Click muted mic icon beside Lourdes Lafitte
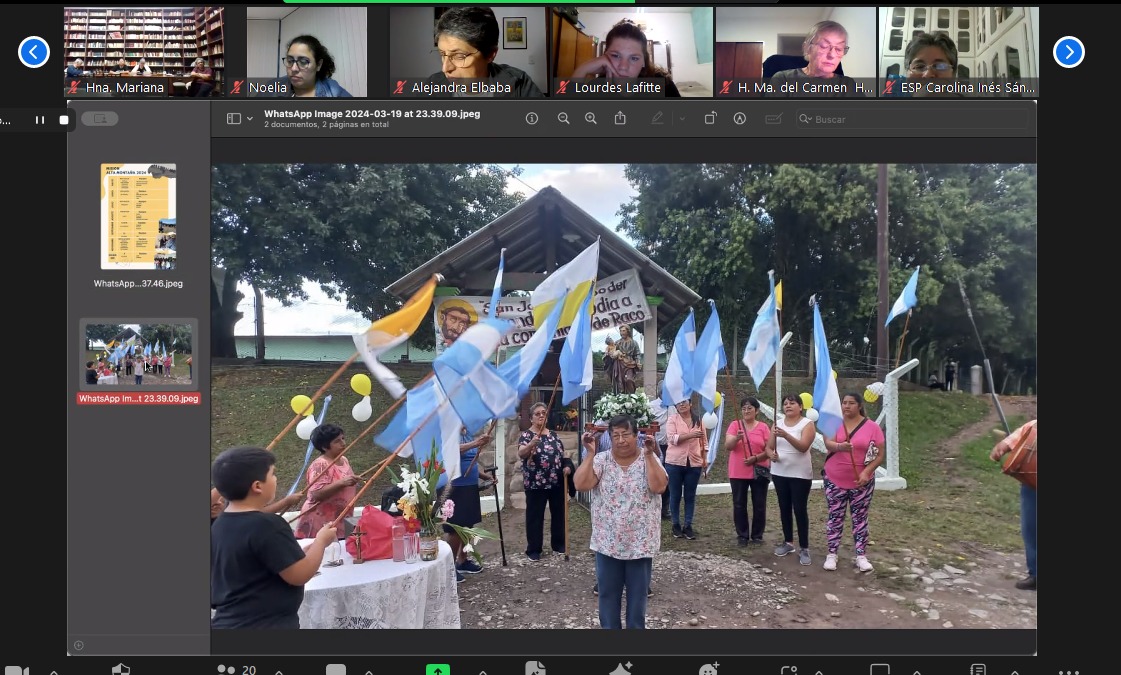 click(563, 88)
